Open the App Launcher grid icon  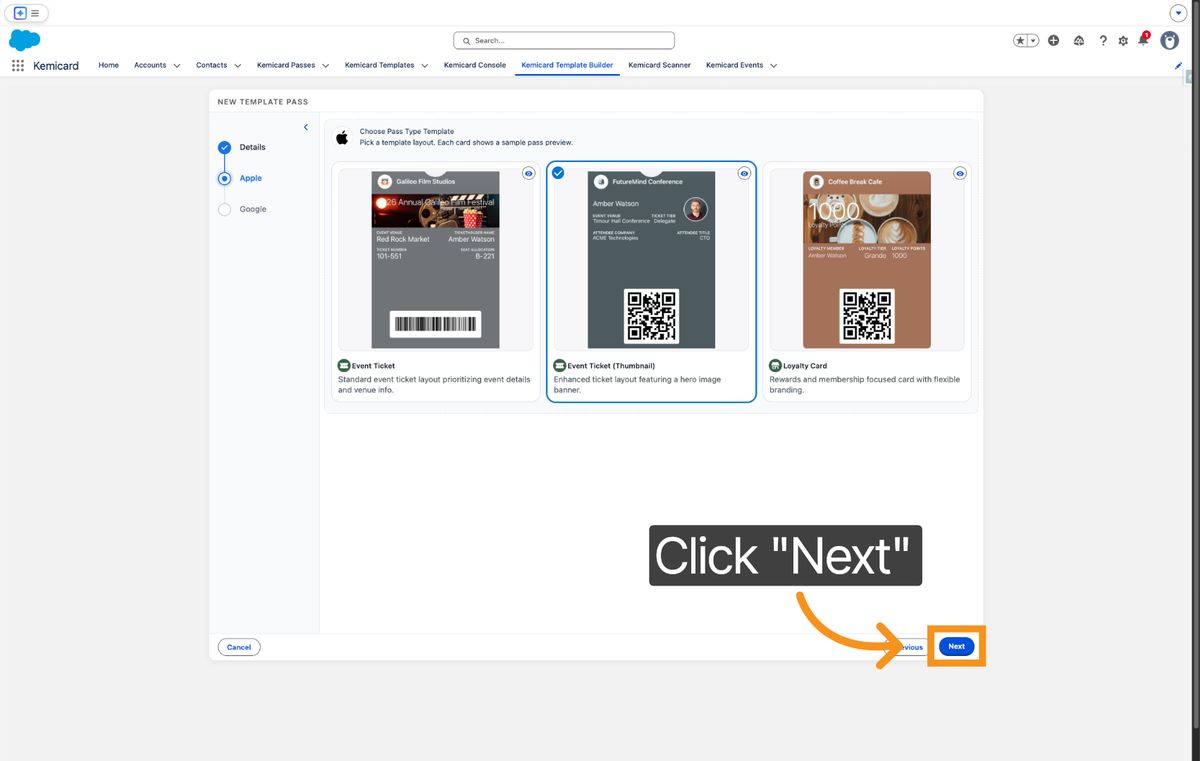coord(18,65)
